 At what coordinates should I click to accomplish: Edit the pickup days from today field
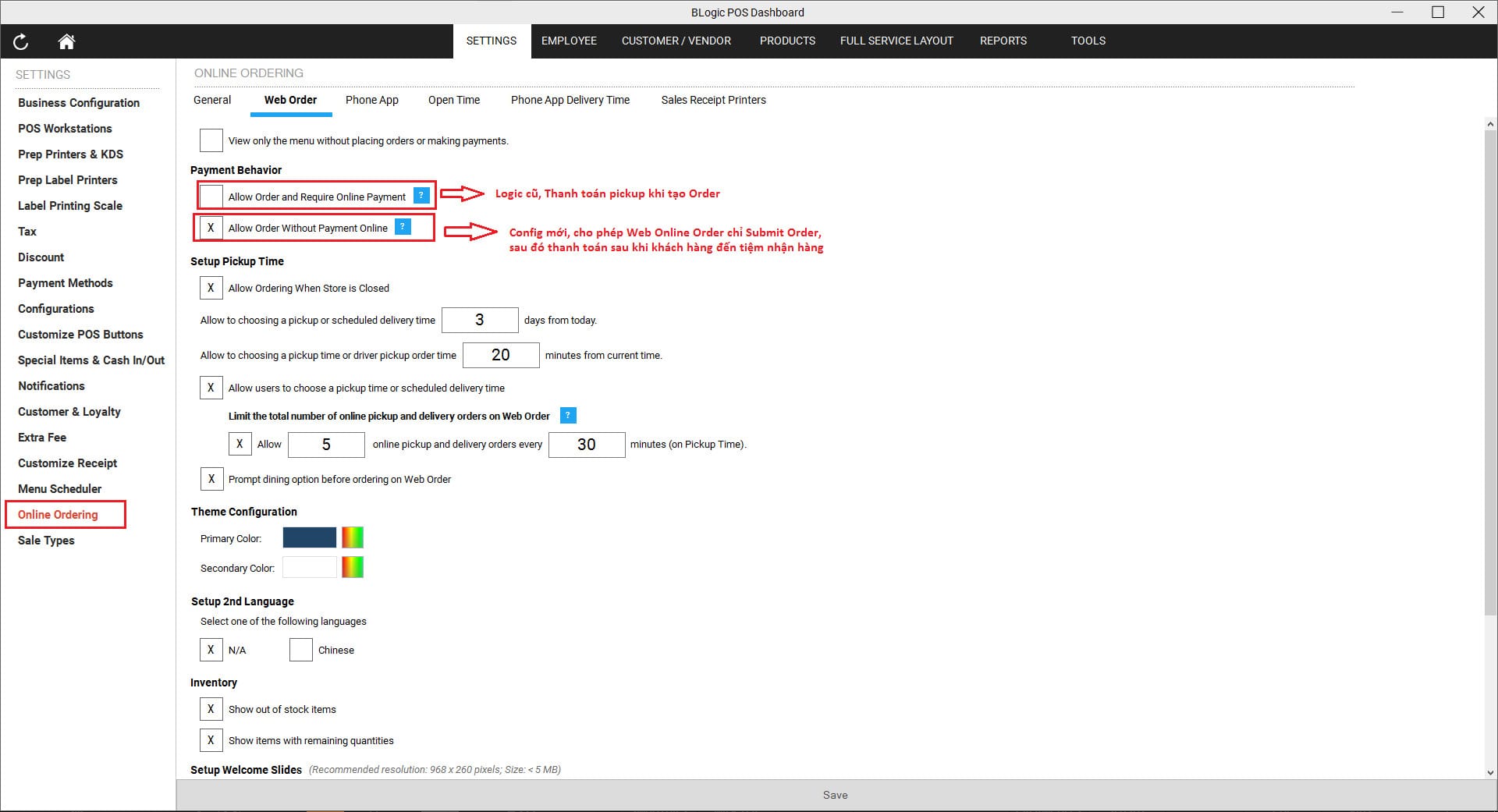coord(480,320)
